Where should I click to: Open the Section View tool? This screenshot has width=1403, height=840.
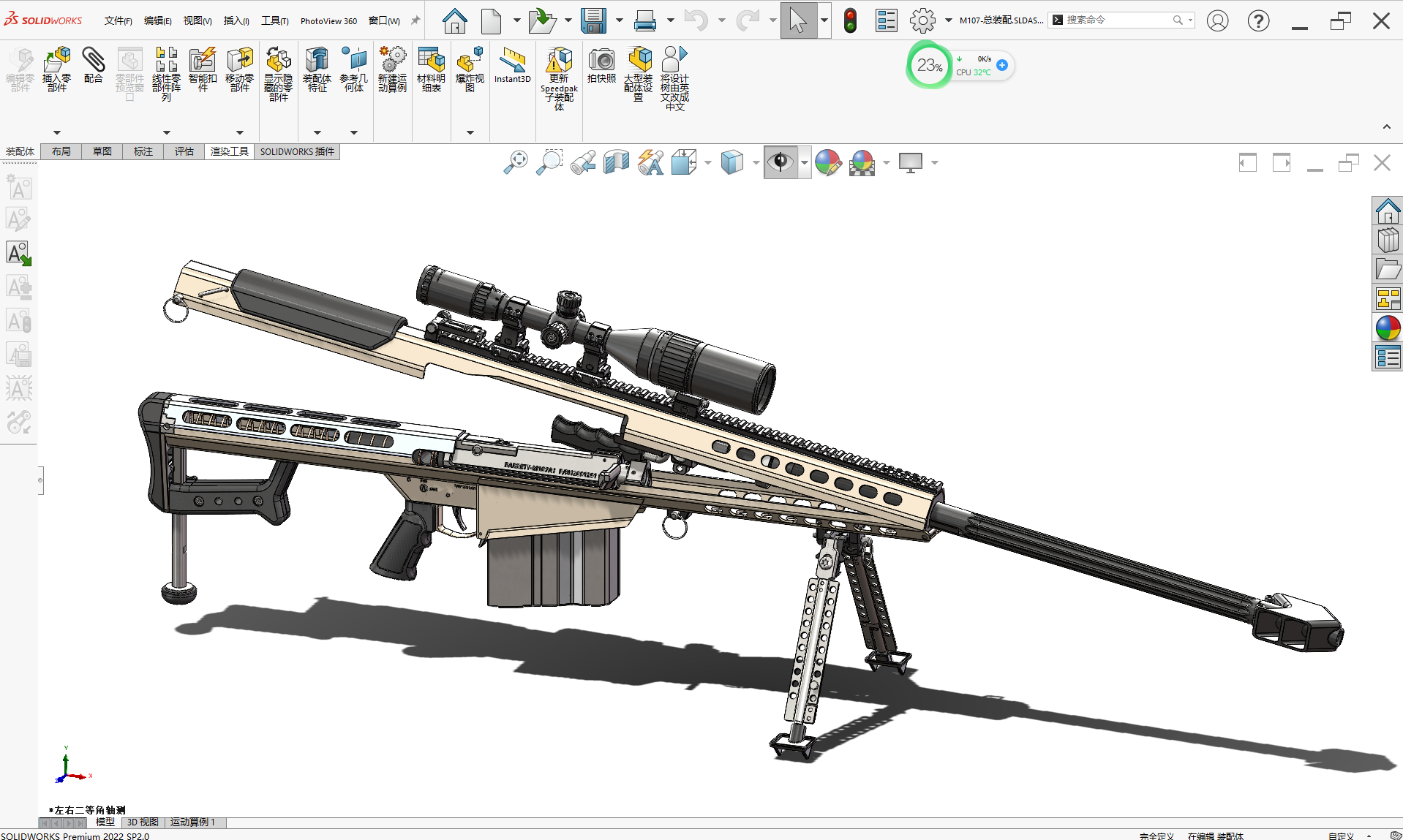(x=617, y=162)
